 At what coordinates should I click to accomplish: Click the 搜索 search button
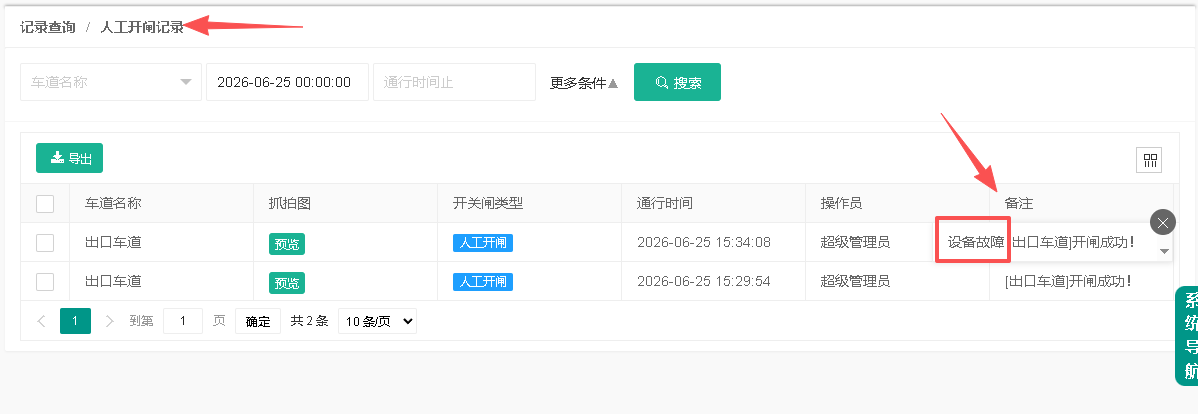[678, 82]
